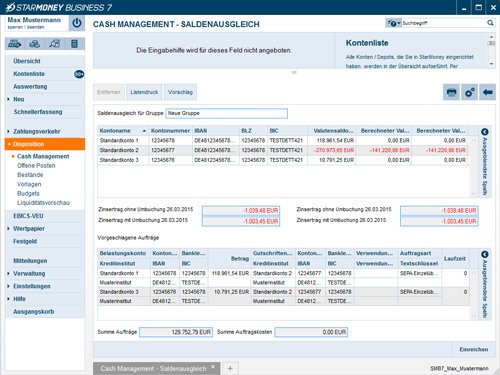Click the print icon button
Viewport: 500px width, 375px height.
click(451, 92)
